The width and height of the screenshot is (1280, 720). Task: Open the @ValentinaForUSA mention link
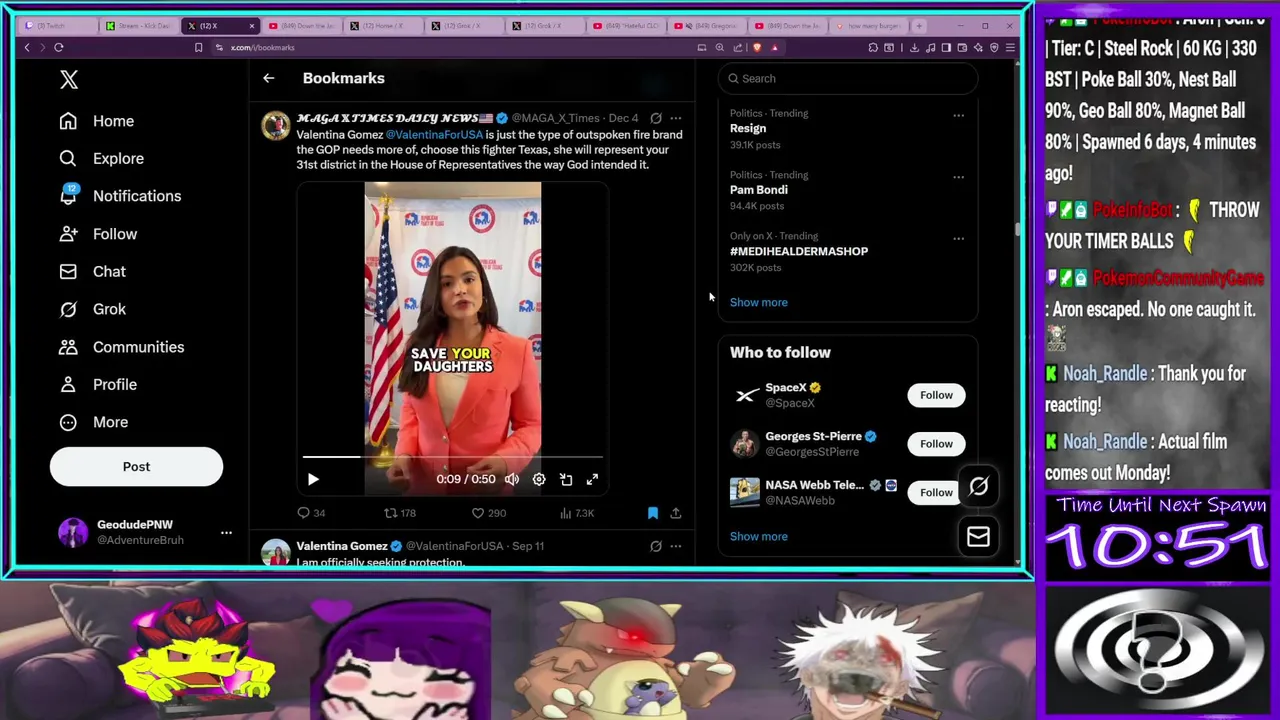point(434,134)
